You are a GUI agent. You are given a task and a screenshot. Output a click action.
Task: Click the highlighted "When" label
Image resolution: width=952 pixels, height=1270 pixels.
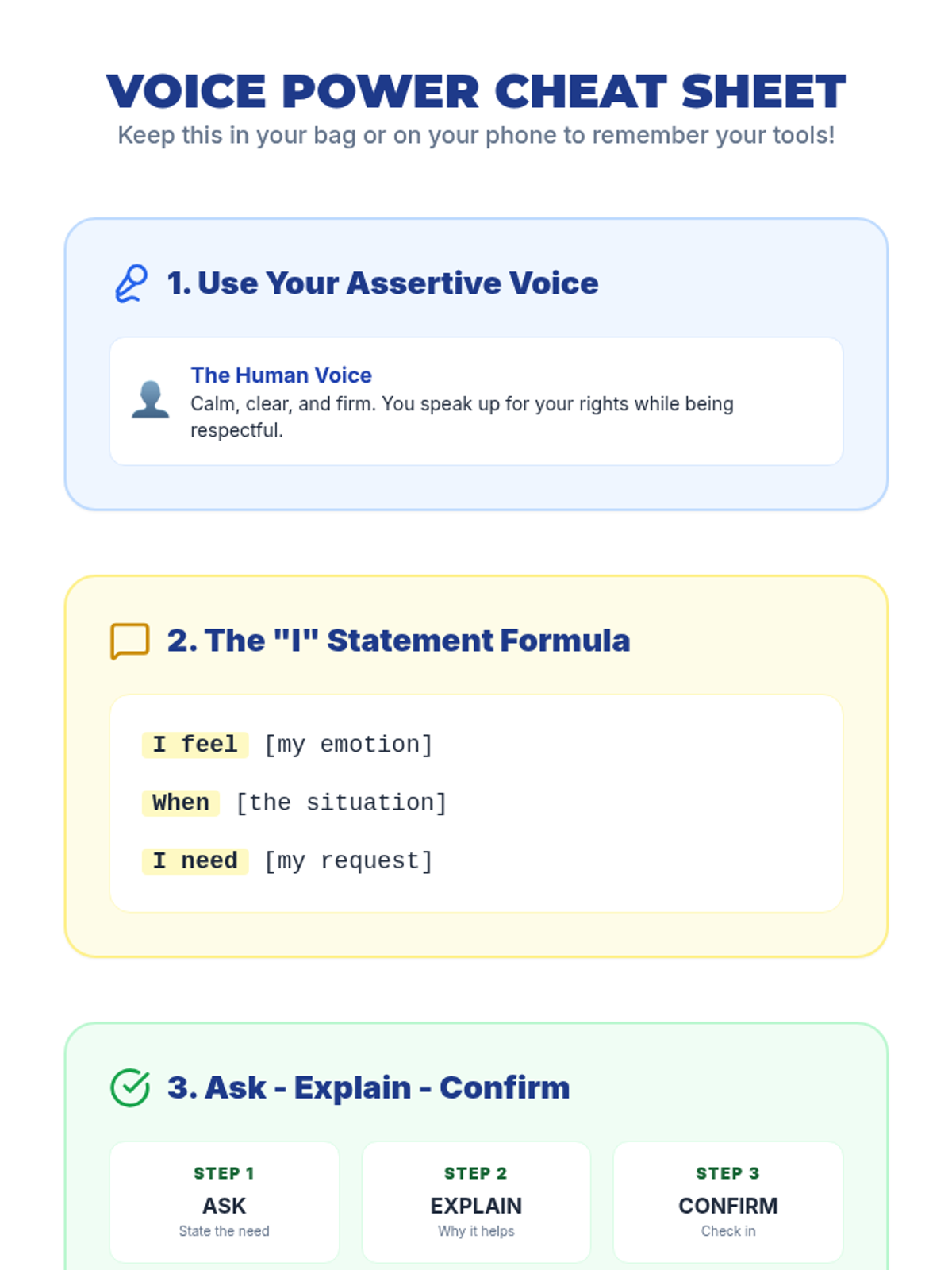point(181,802)
